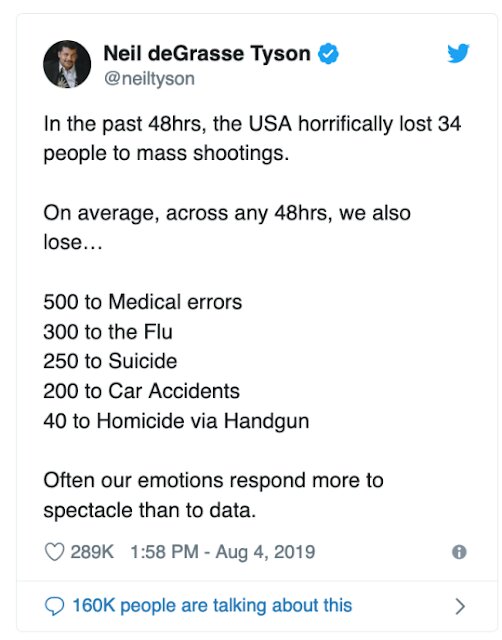Expand conversation with the right chevron arrow
The height and width of the screenshot is (640, 502).
460,606
